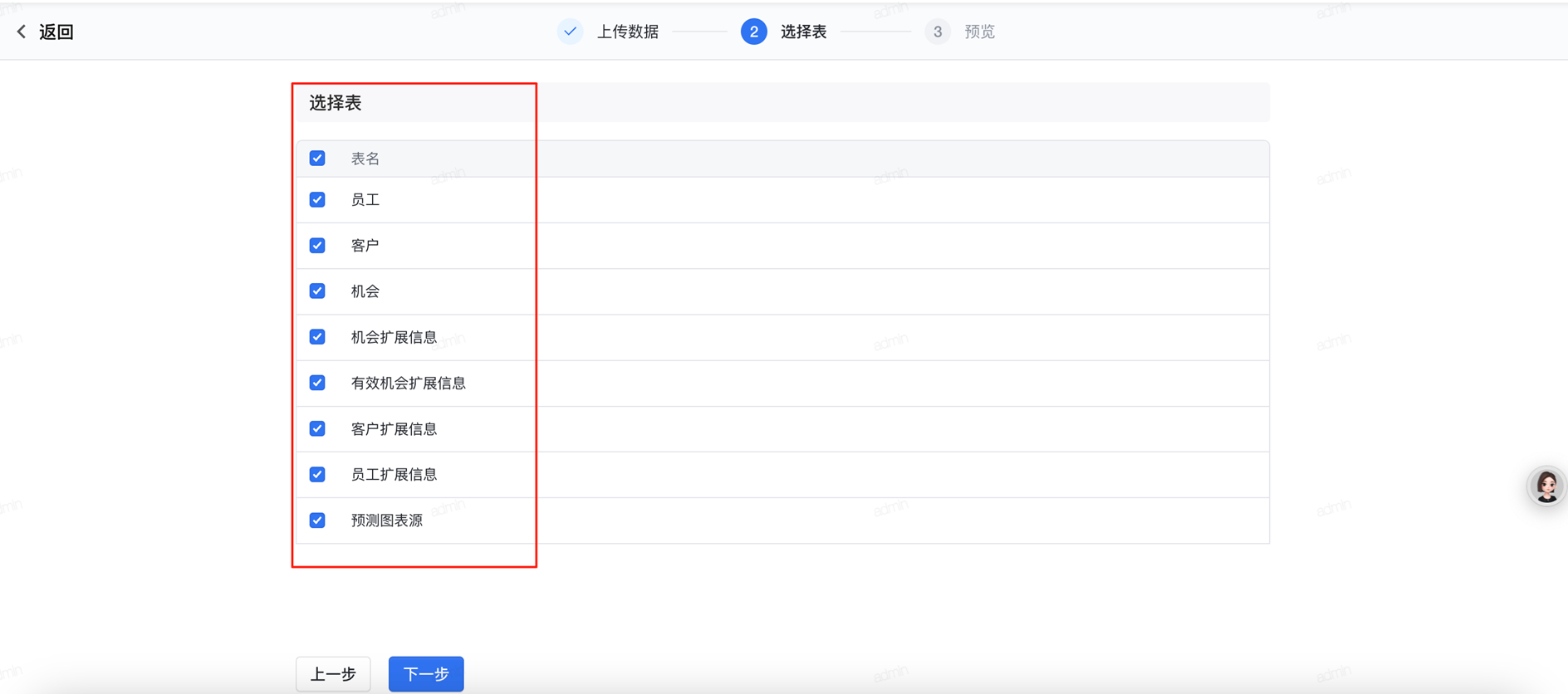Click the 机会 row name
The height and width of the screenshot is (694, 1568).
point(365,291)
